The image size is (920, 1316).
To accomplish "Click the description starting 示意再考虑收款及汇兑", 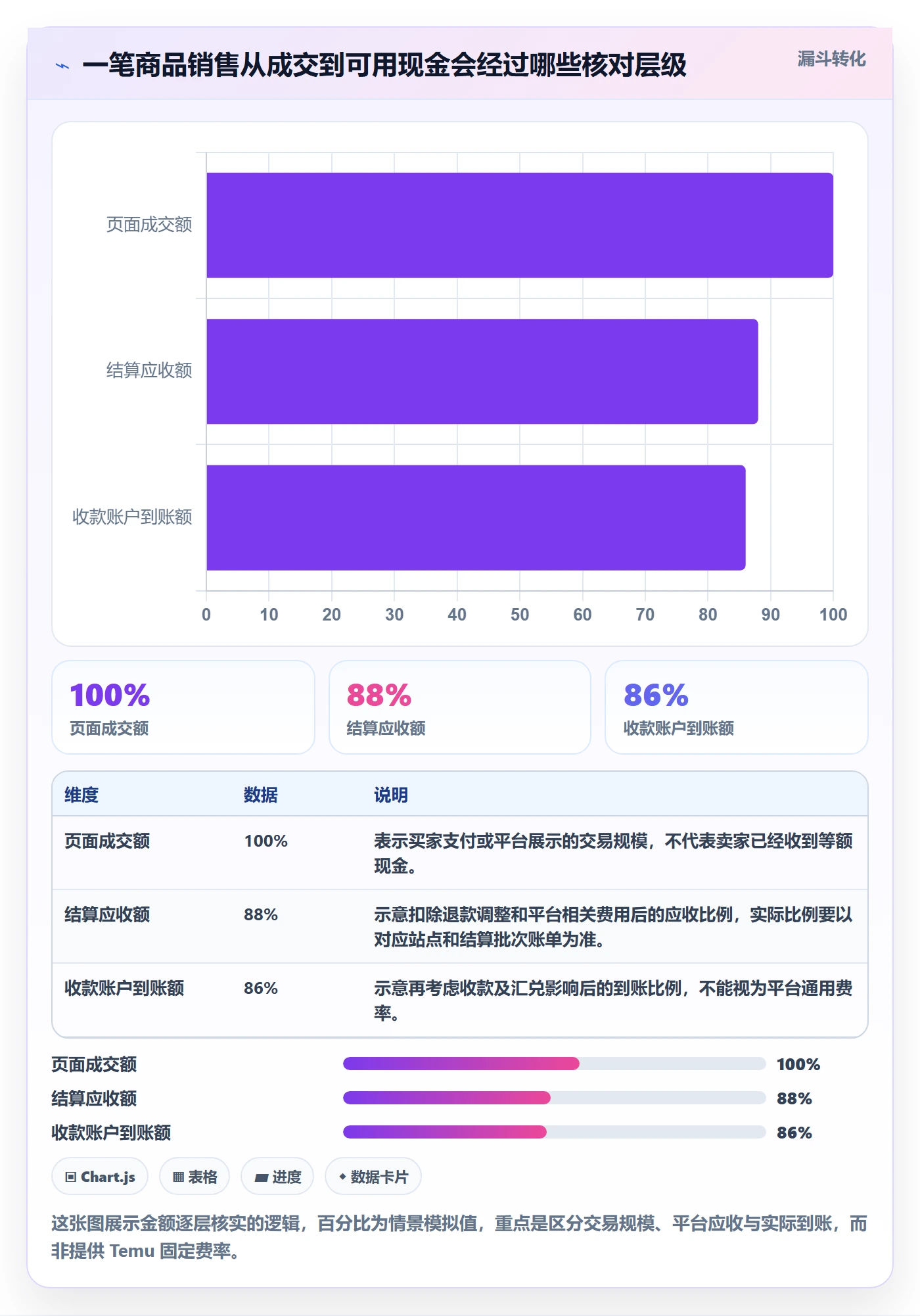I will 613,1000.
